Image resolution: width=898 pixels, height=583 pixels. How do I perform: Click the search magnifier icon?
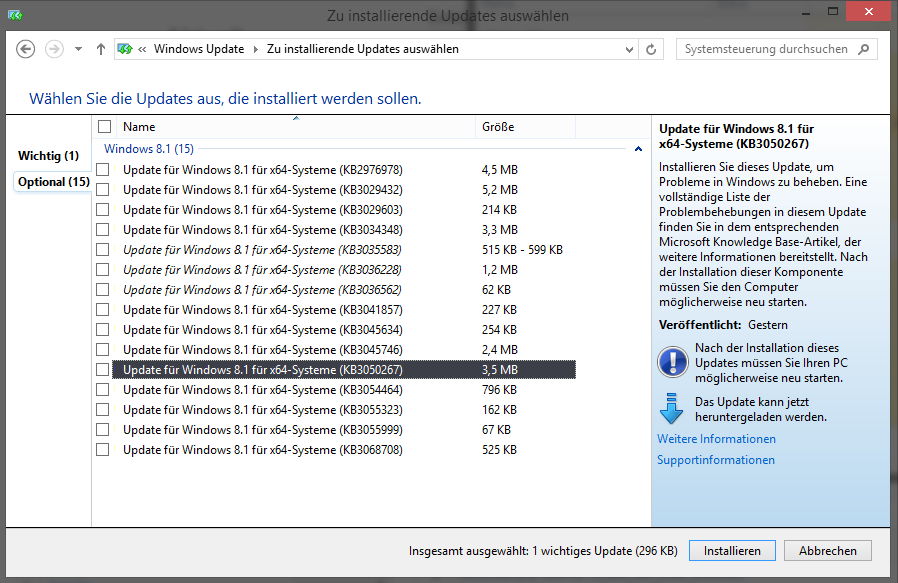[x=864, y=49]
